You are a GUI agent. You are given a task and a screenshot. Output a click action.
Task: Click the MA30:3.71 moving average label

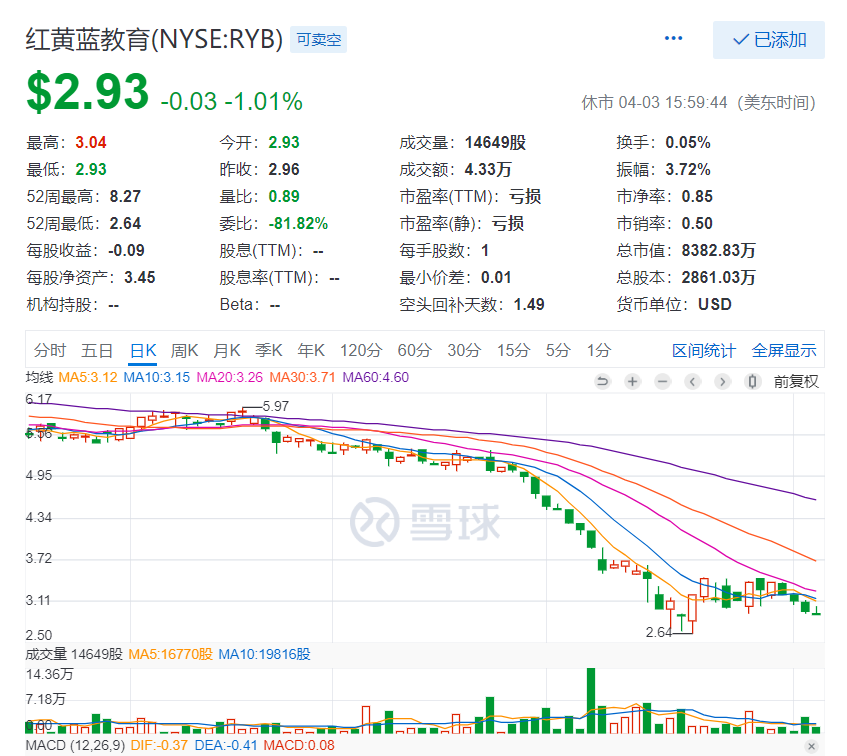point(302,377)
